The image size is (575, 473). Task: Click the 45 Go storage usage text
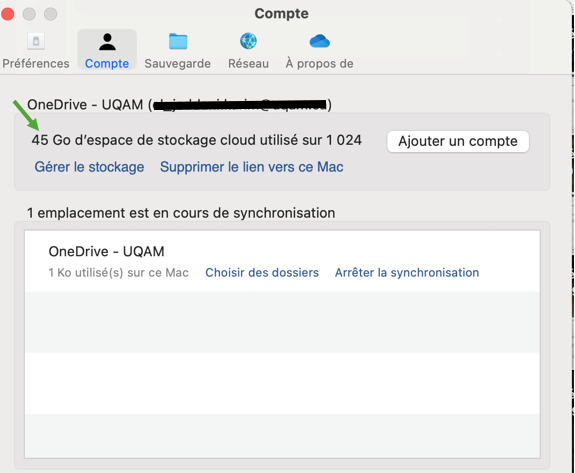pyautogui.click(x=197, y=140)
